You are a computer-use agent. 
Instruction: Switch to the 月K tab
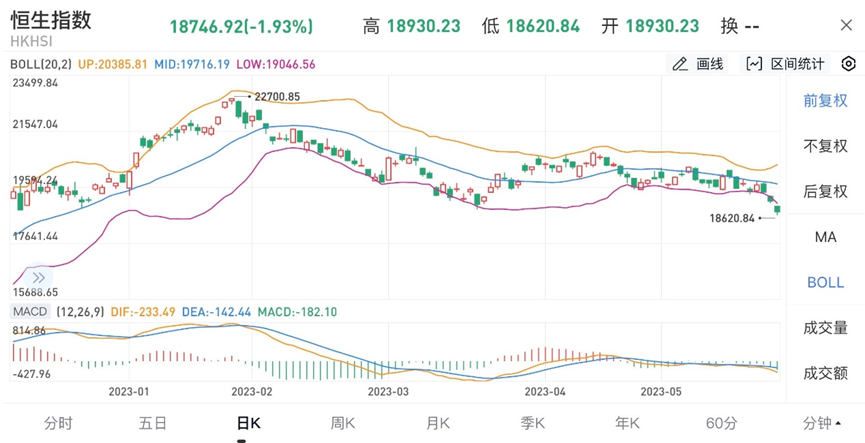coord(437,423)
